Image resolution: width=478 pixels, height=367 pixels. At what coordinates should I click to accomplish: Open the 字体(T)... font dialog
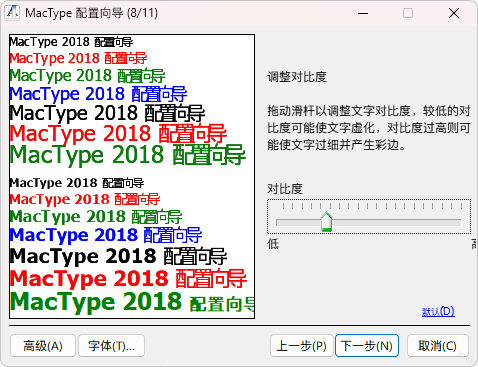111,346
